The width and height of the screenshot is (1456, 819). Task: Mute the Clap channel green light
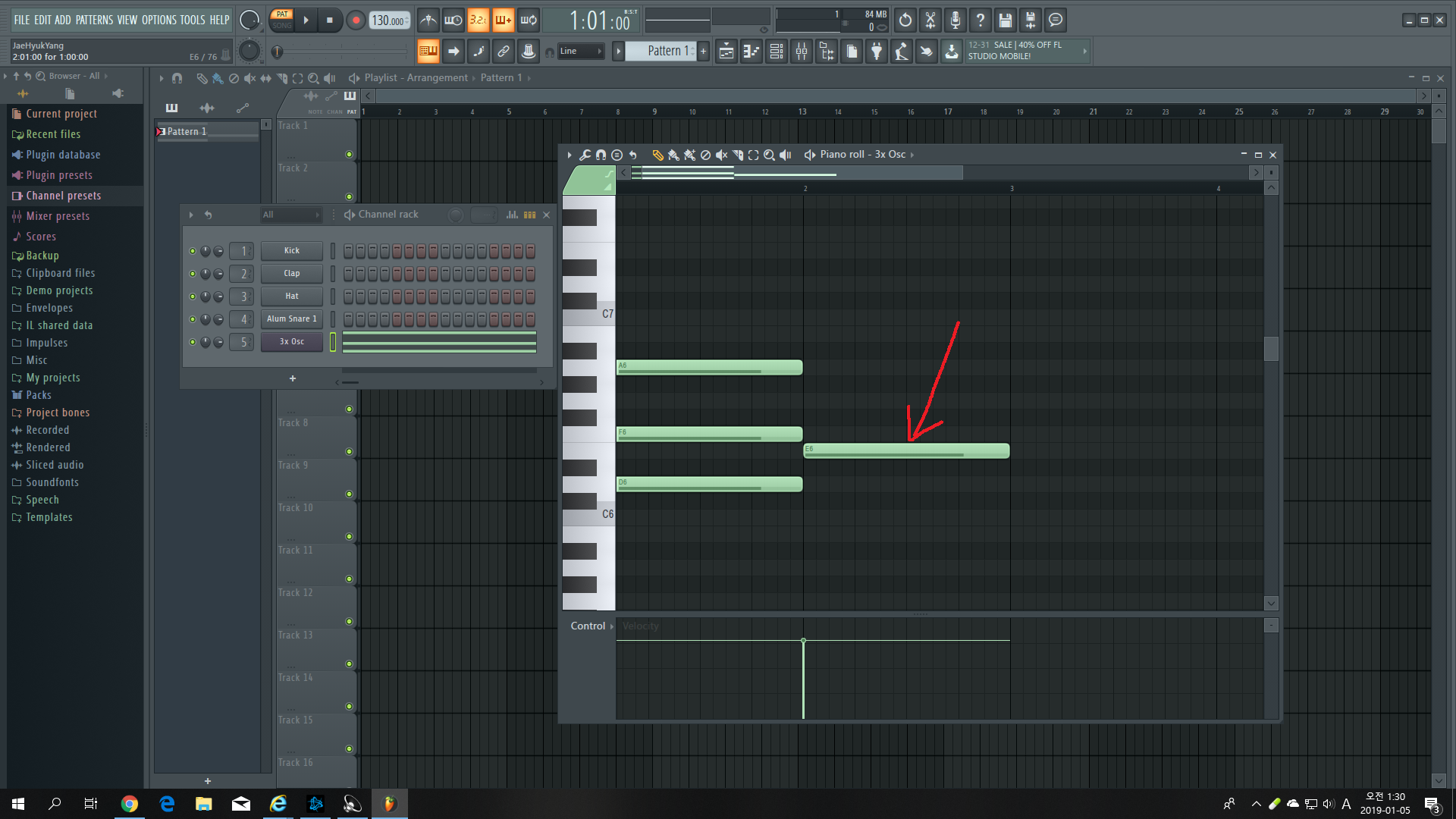pos(193,274)
